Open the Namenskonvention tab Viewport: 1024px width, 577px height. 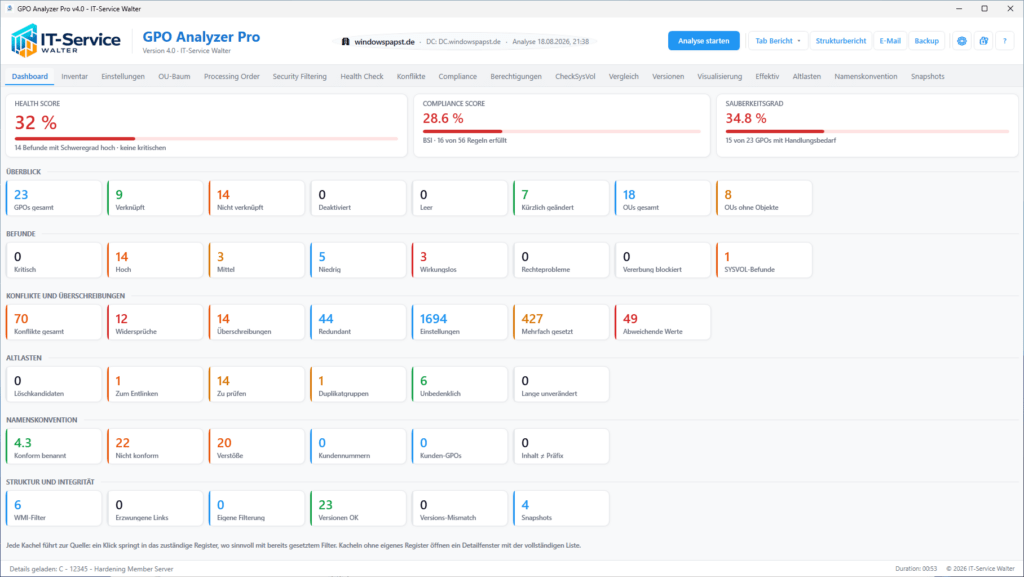[866, 76]
